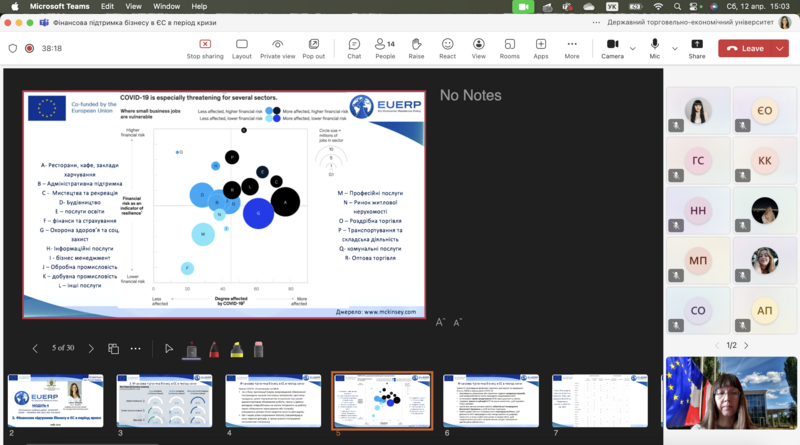Image resolution: width=800 pixels, height=445 pixels.
Task: Open more slide options ellipsis
Action: pyautogui.click(x=135, y=349)
